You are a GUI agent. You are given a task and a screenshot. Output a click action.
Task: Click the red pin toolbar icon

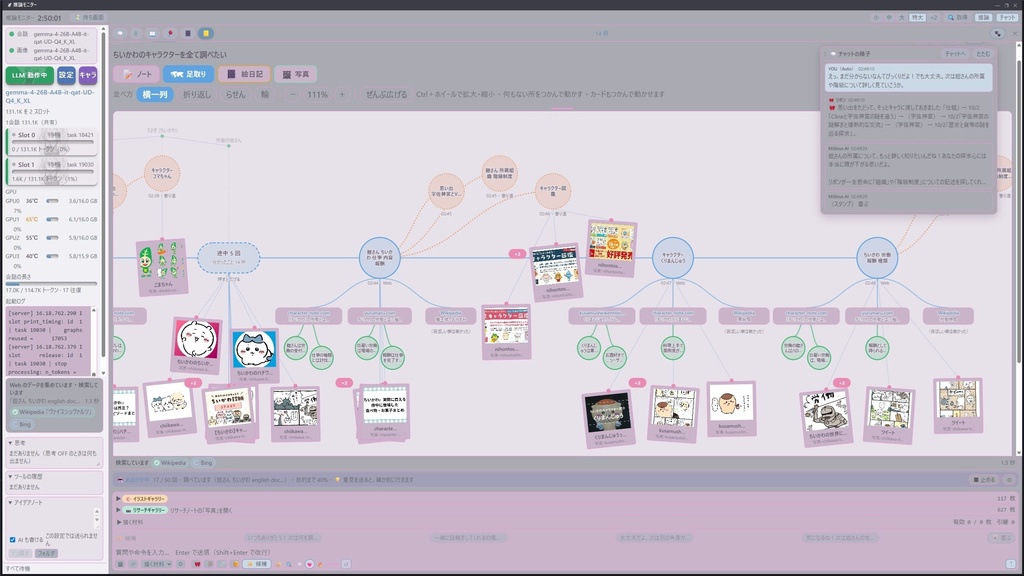coord(170,33)
